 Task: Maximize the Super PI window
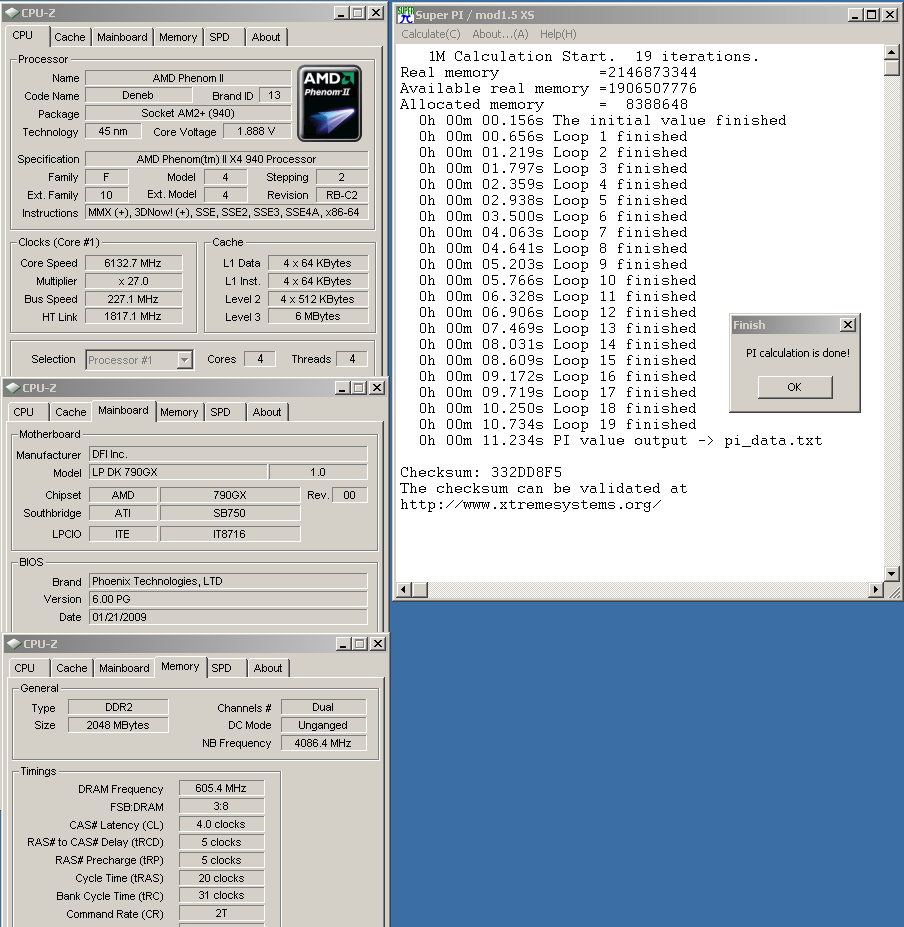871,14
